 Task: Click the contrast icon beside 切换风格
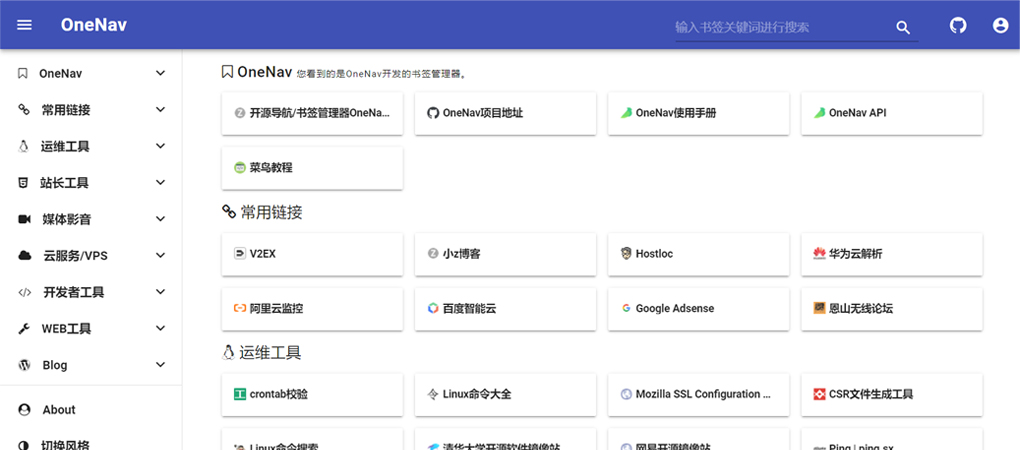(x=24, y=445)
